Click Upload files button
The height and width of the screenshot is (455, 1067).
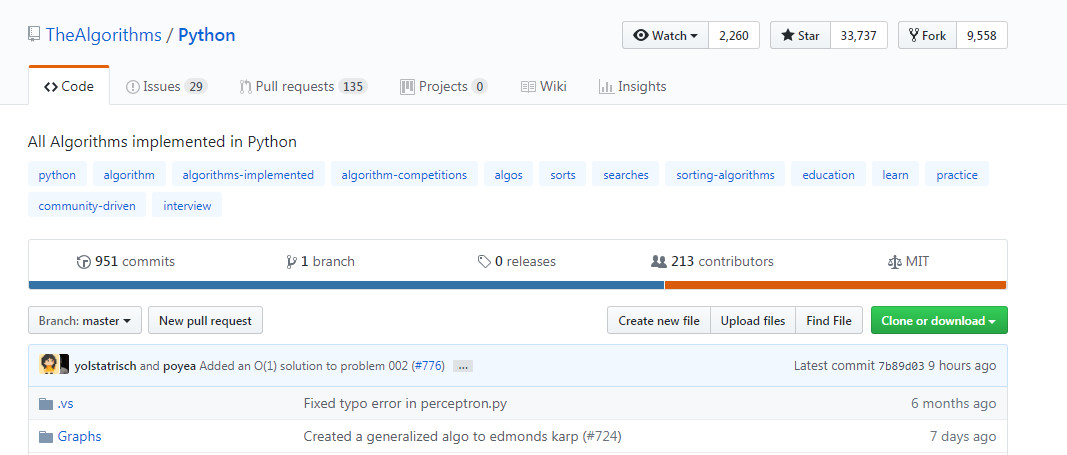pyautogui.click(x=753, y=320)
